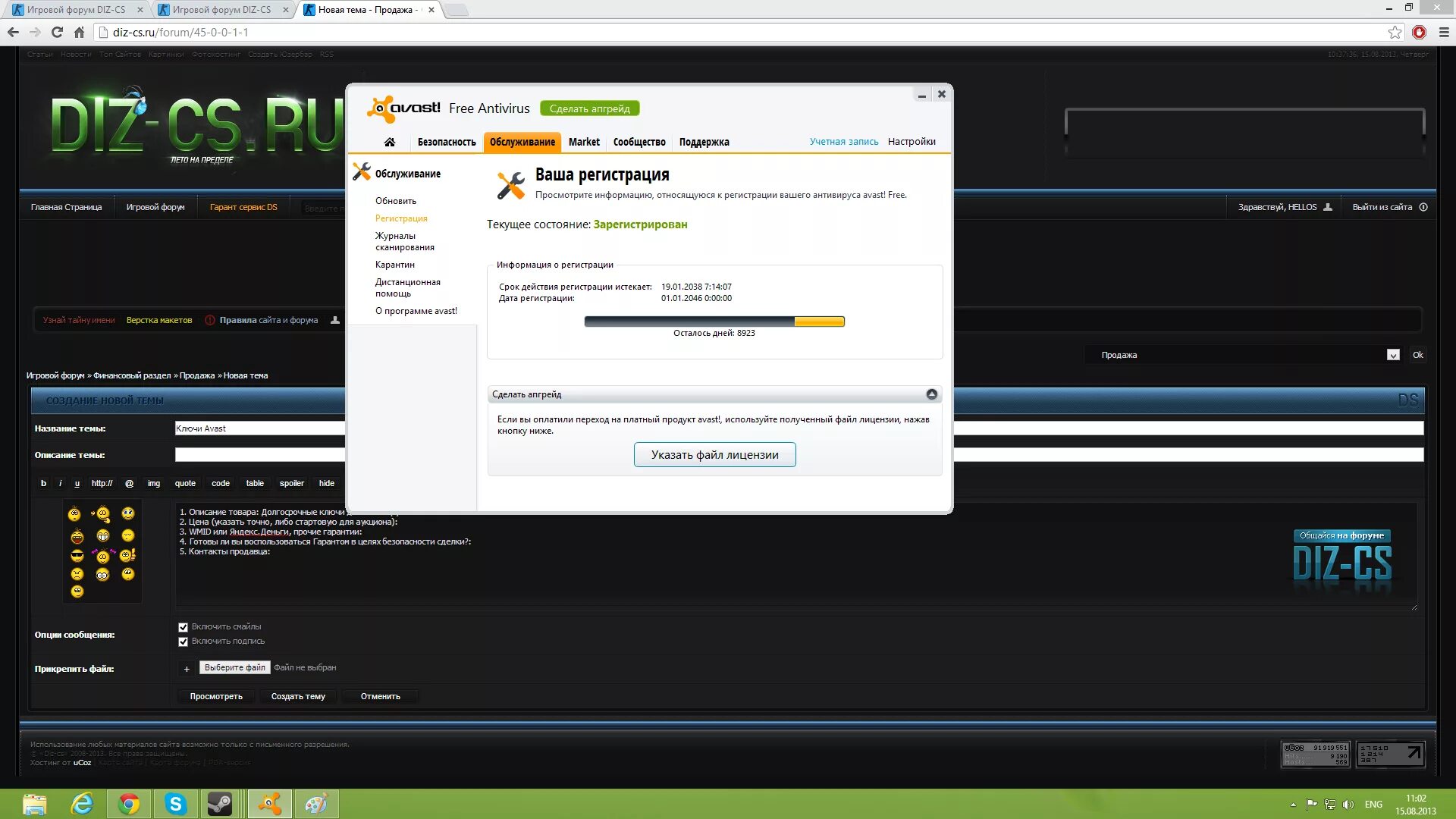Cancel topic creation with Отменить
The width and height of the screenshot is (1456, 819).
[380, 696]
